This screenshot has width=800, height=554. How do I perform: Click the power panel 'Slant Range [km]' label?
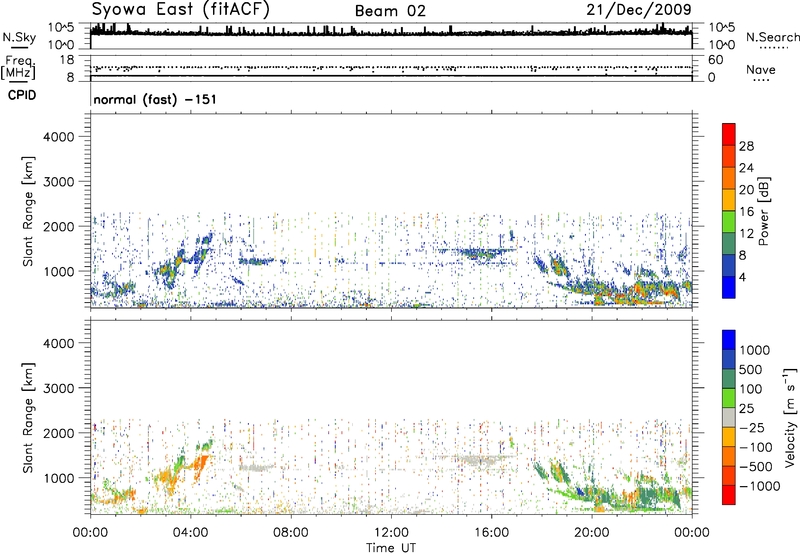pyautogui.click(x=28, y=211)
